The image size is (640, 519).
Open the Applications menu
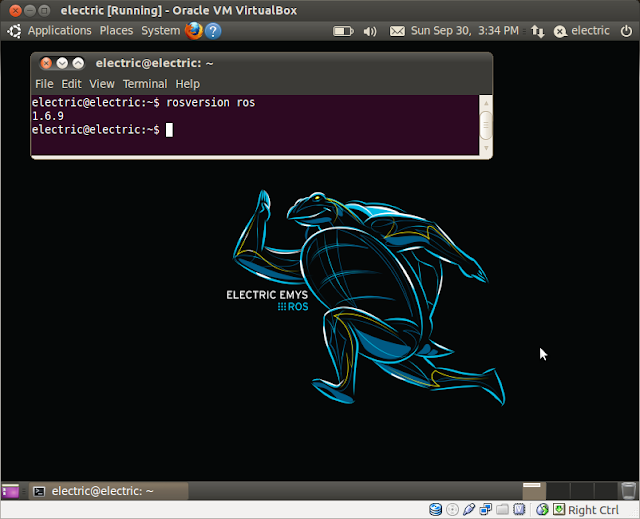[x=60, y=31]
